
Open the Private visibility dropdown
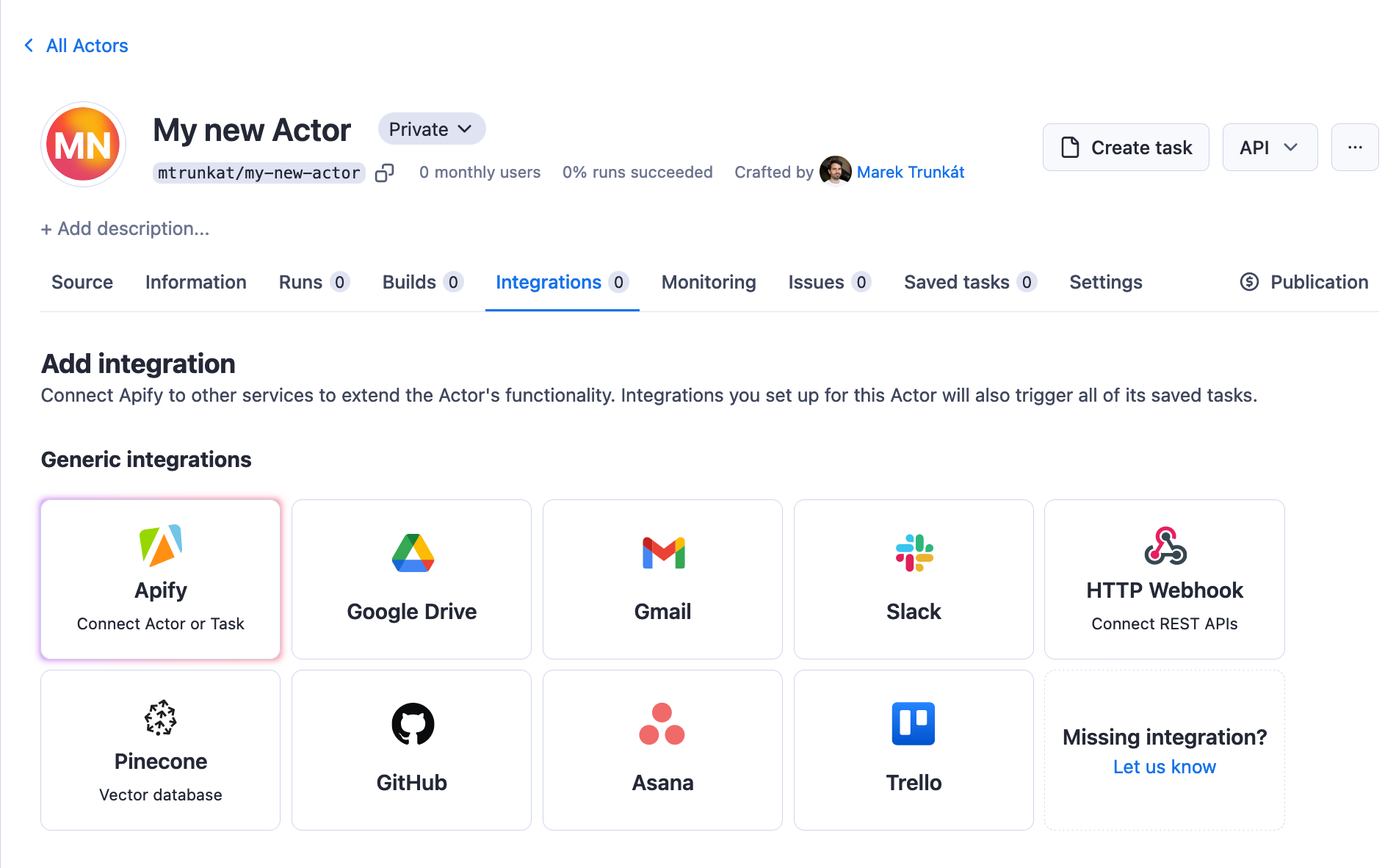431,129
